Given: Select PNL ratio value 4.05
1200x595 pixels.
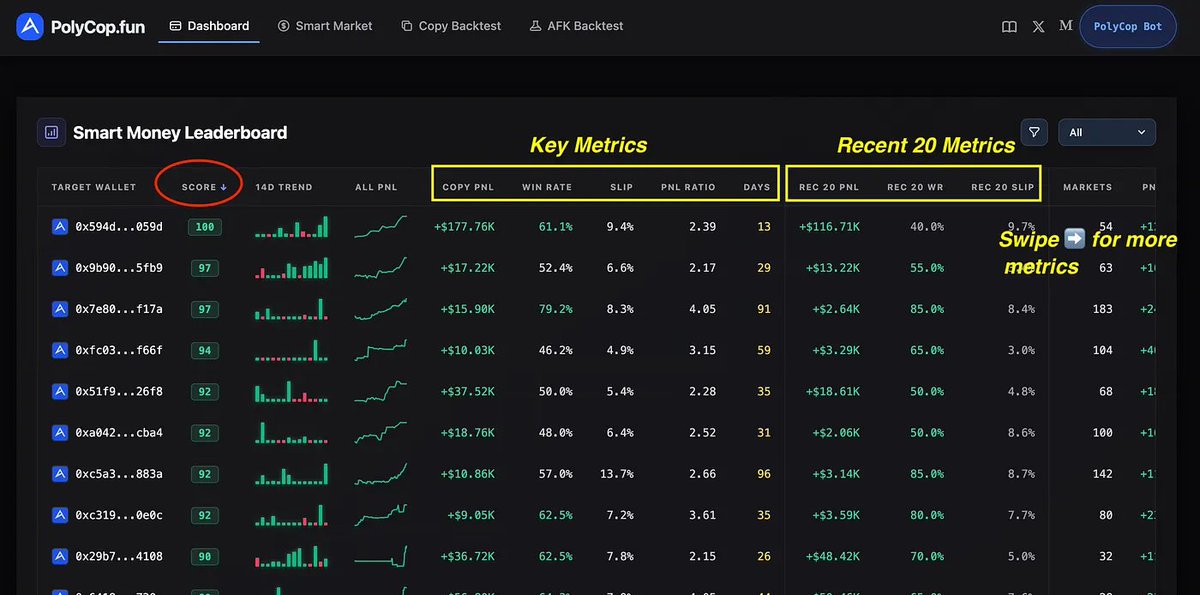Looking at the screenshot, I should (x=702, y=309).
